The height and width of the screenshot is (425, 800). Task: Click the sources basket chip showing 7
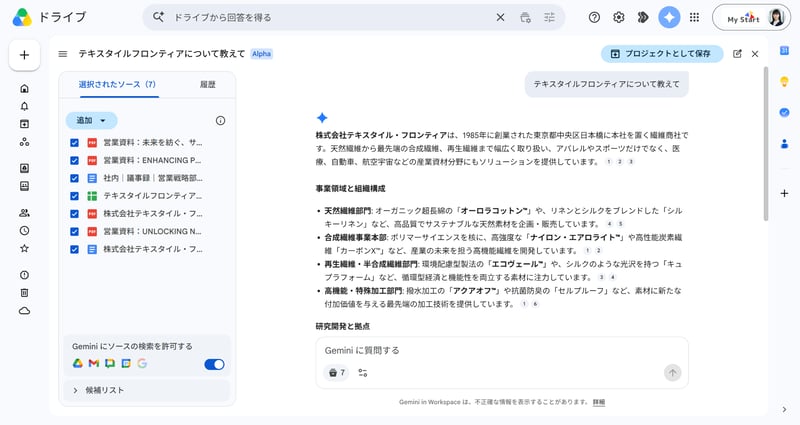(336, 373)
